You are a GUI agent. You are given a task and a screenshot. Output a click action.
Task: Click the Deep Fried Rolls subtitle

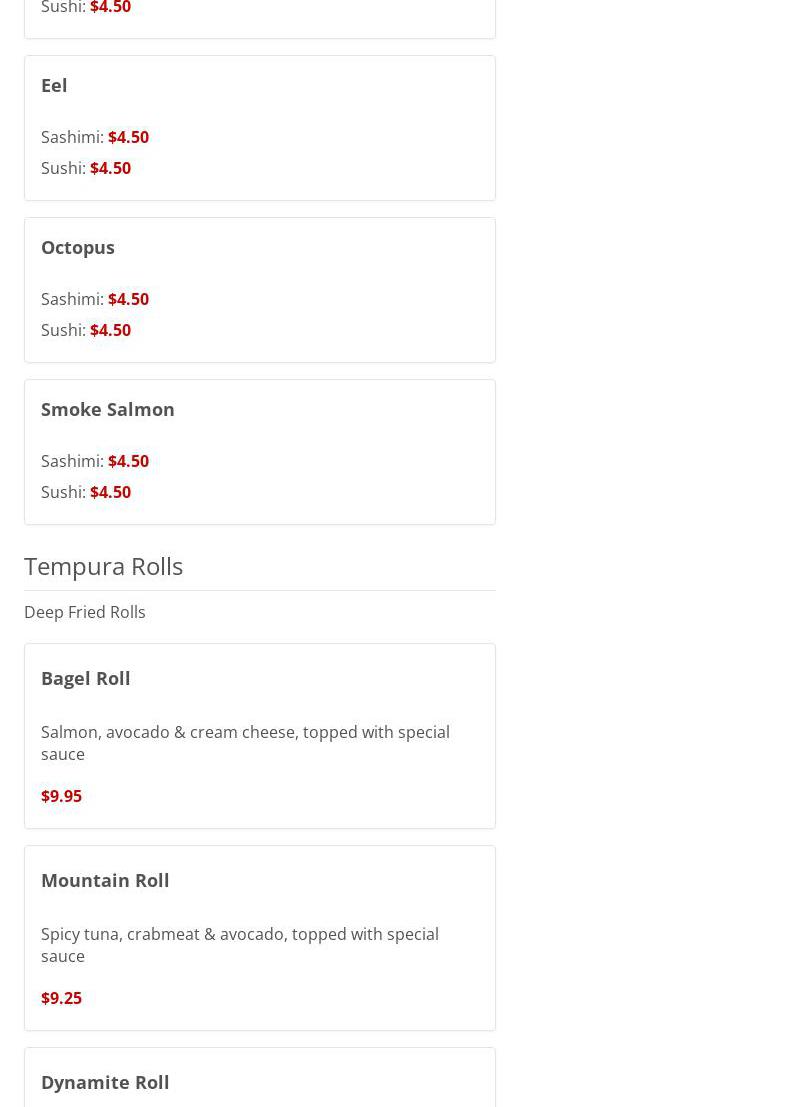(85, 612)
